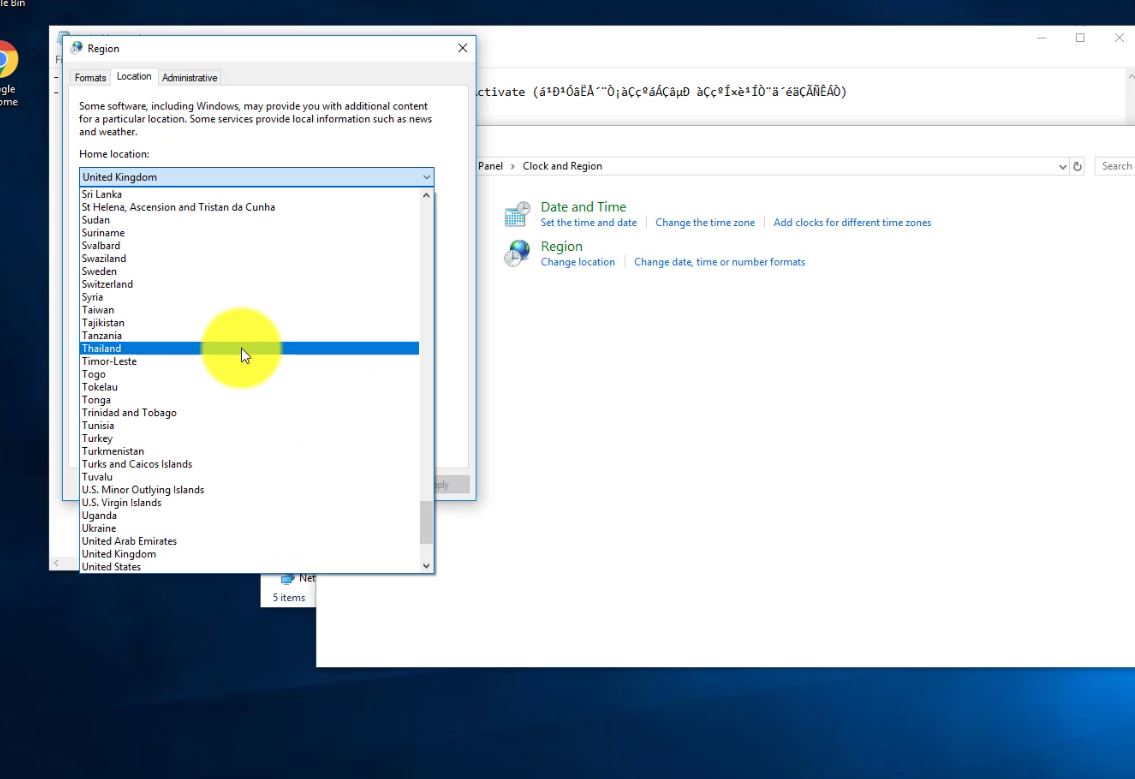Close the Region dialog
The width and height of the screenshot is (1135, 779).
[463, 48]
